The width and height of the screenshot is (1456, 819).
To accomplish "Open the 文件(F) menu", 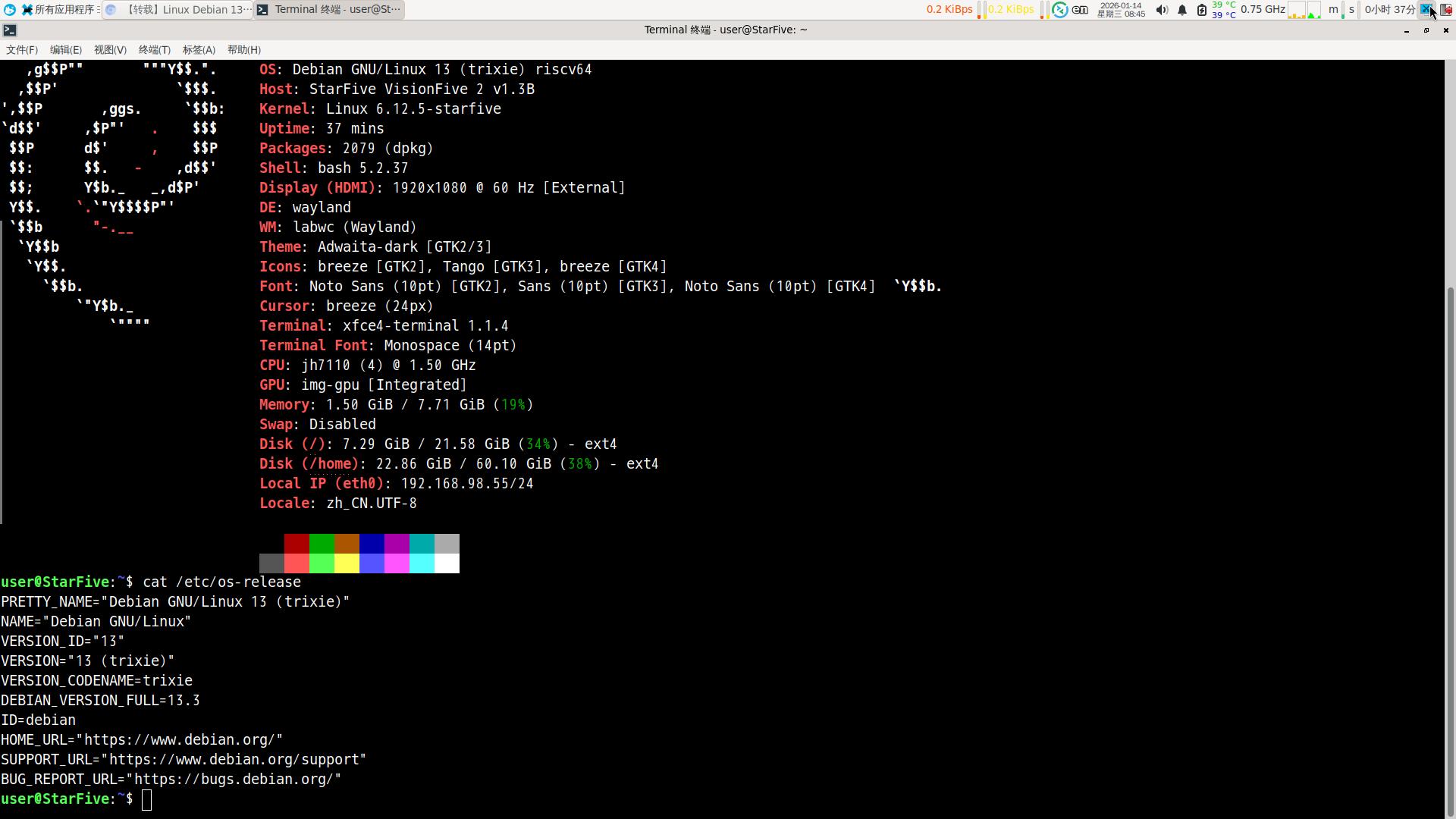I will pos(22,50).
